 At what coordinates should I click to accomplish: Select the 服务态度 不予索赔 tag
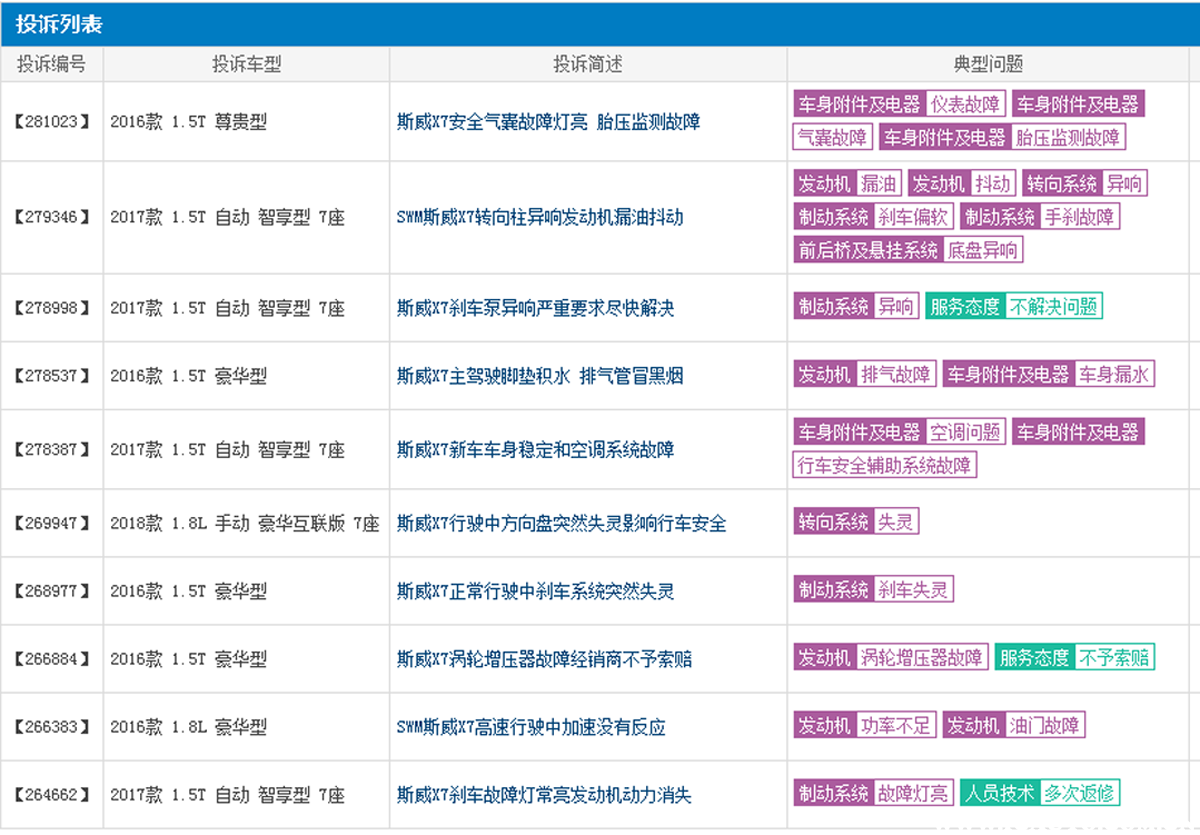click(1075, 658)
